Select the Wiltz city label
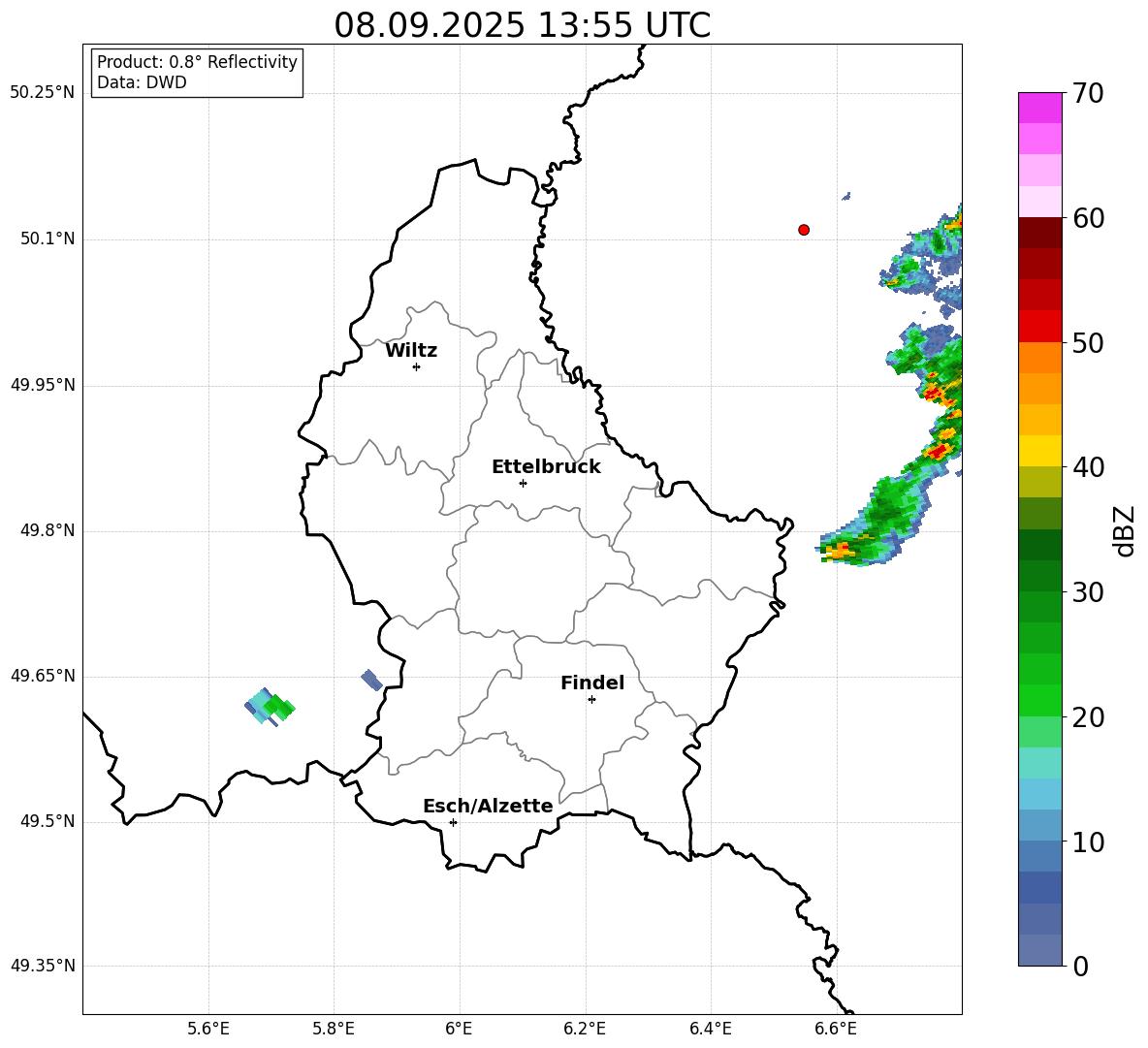Screen dimensions: 1148x1048 click(x=411, y=351)
